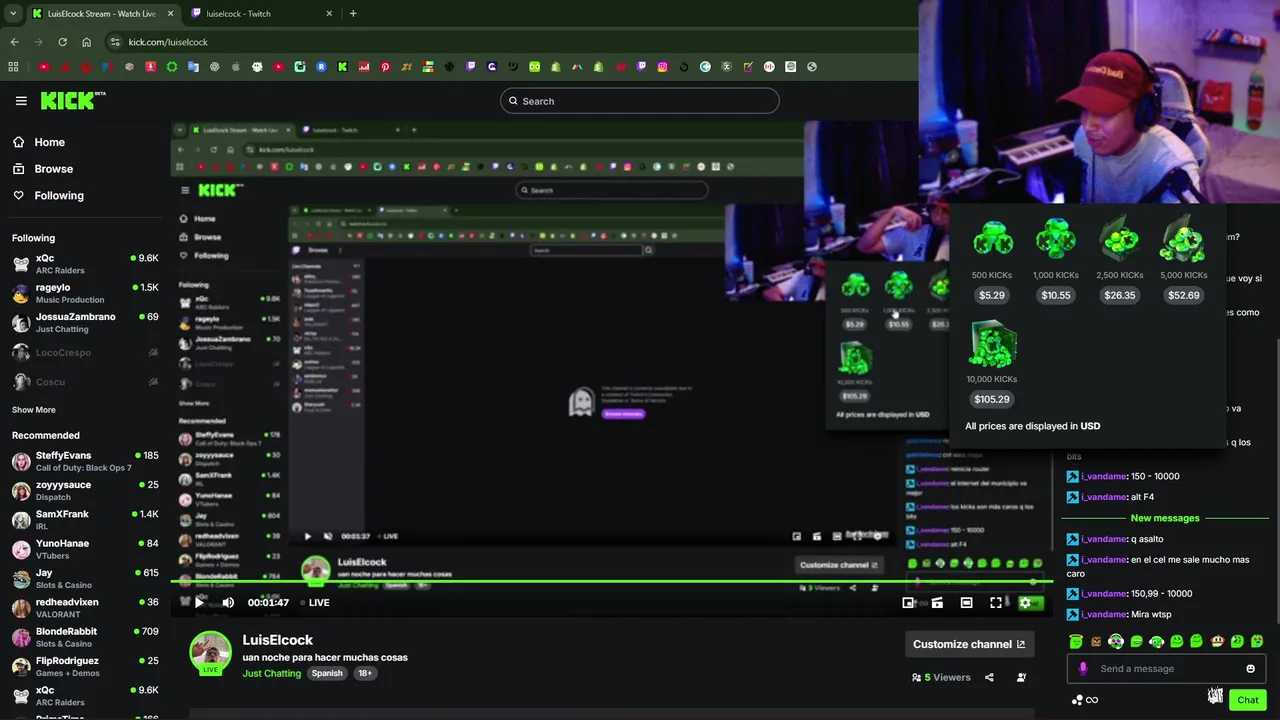Select the 10,000 KICKs bundle icon

click(992, 345)
